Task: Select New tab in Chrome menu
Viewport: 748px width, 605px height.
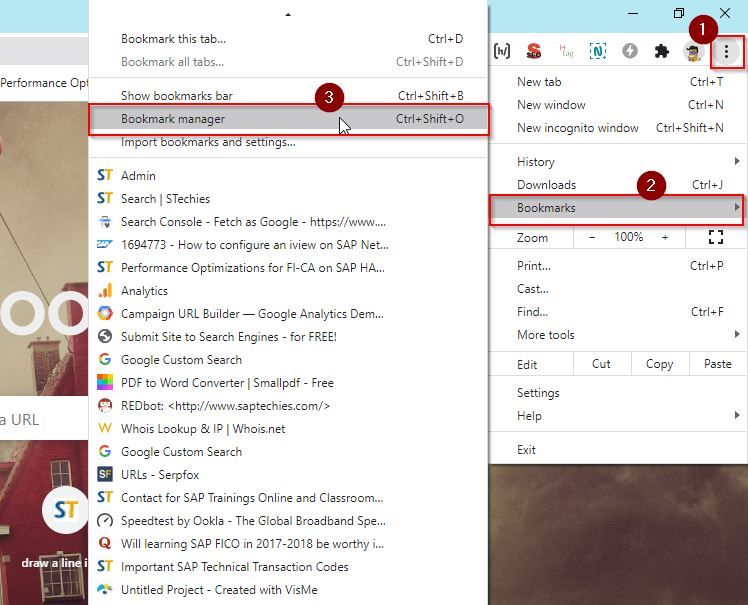Action: (x=619, y=82)
